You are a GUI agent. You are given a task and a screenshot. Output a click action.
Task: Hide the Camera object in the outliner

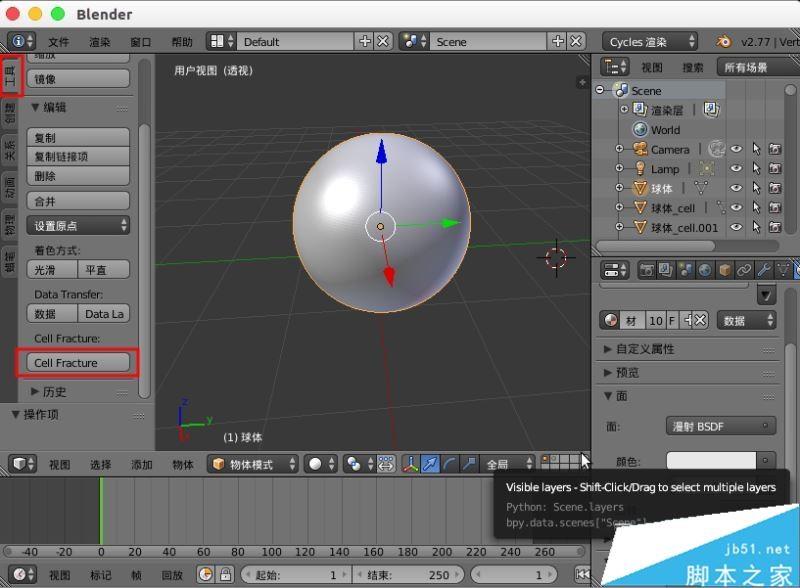(737, 149)
